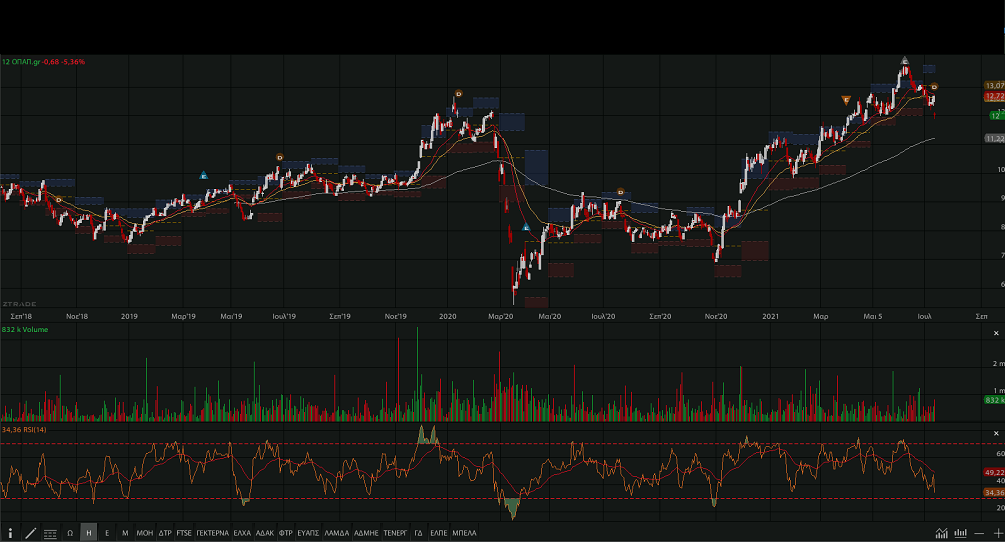Open the info panel icon
The width and height of the screenshot is (1005, 542).
(x=10, y=533)
